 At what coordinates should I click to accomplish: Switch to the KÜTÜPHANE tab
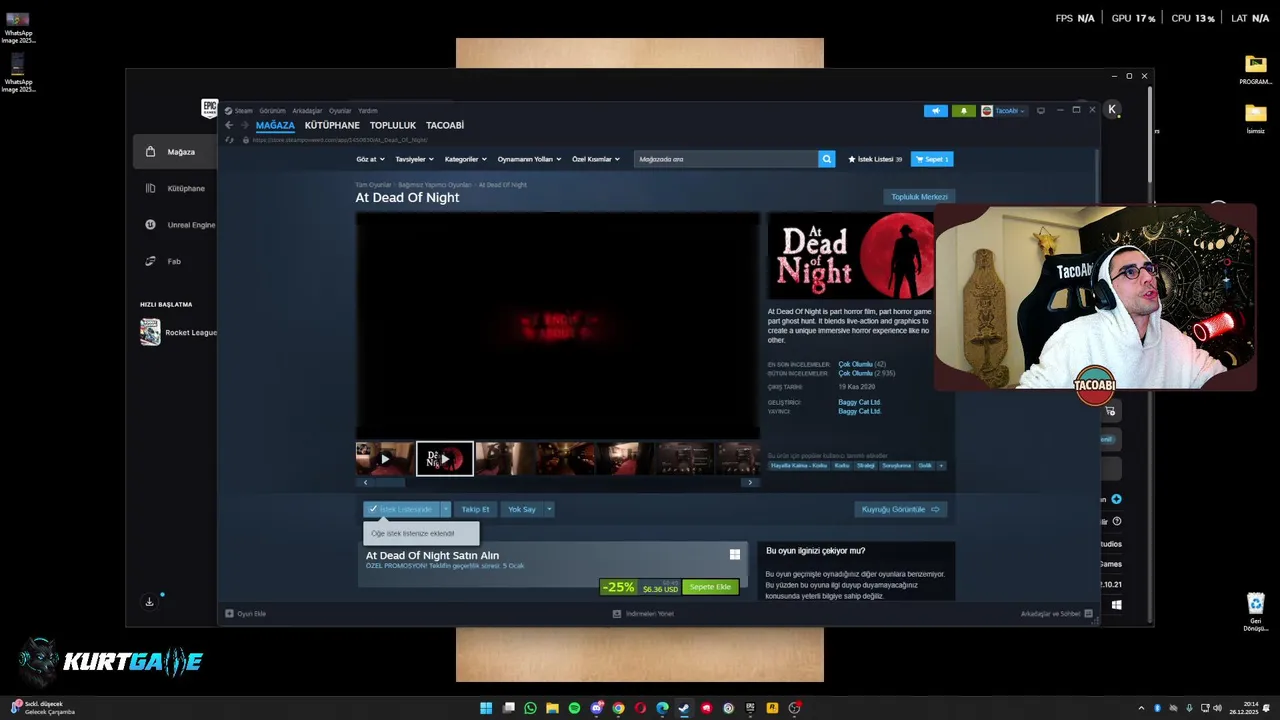pos(332,126)
